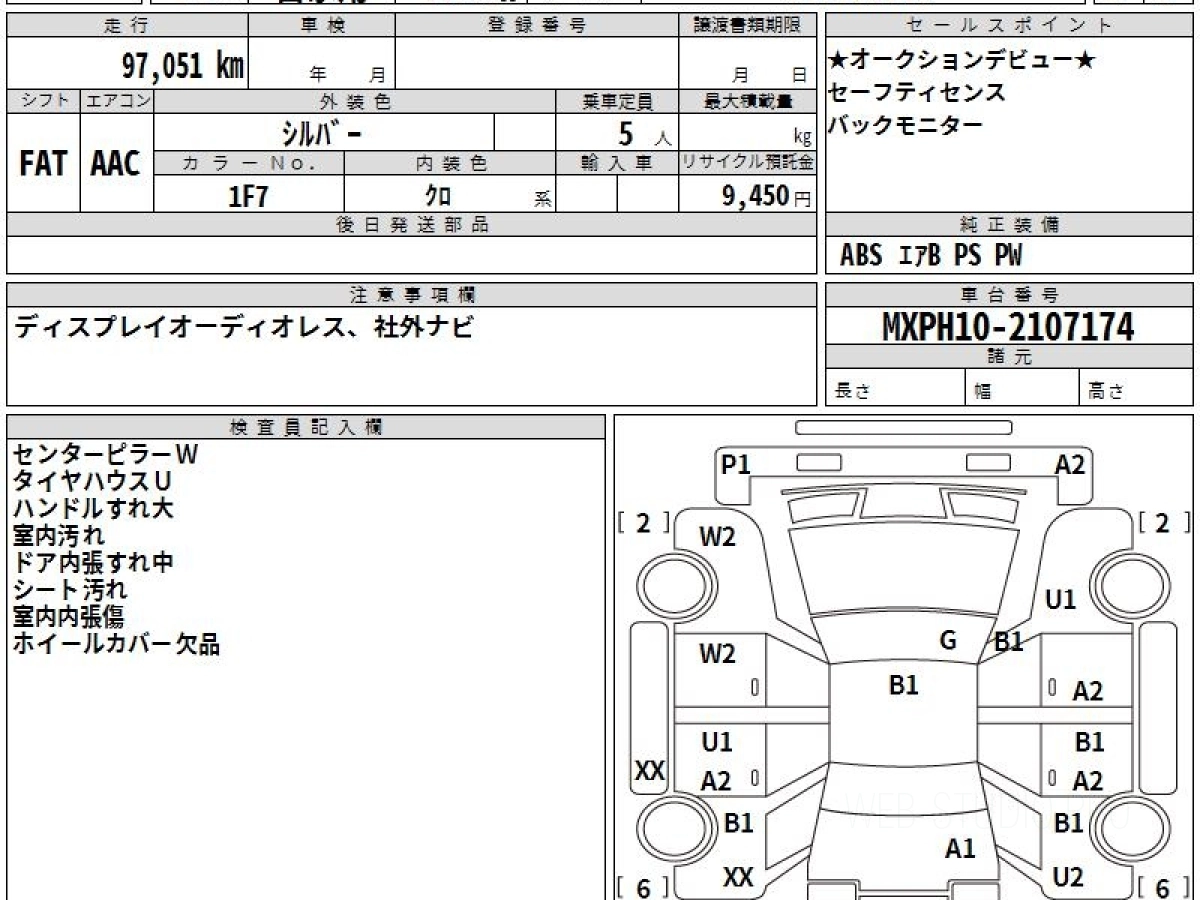Click the P1 mark on the car diagram
The width and height of the screenshot is (1200, 900).
[736, 465]
